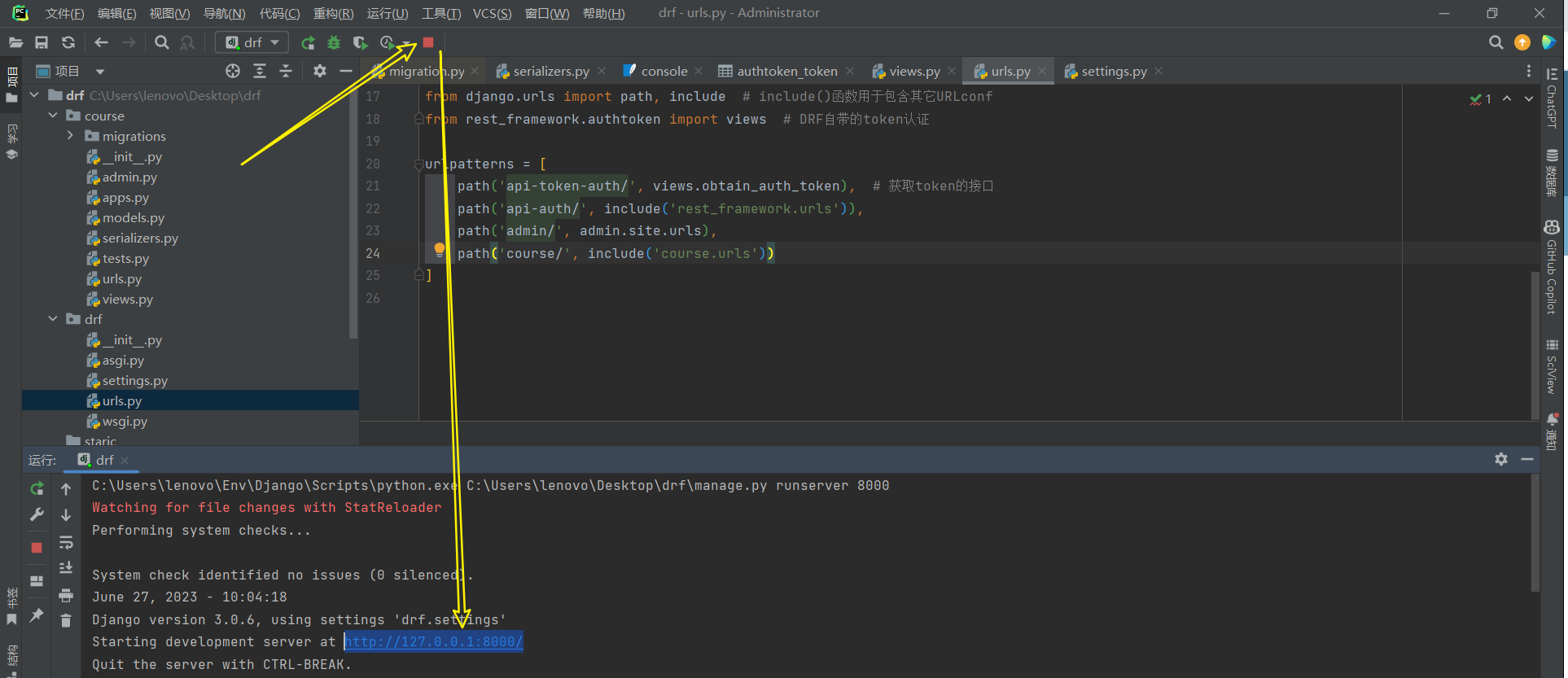Fold the urlpatterns block at line 20
1568x678 pixels.
(419, 164)
